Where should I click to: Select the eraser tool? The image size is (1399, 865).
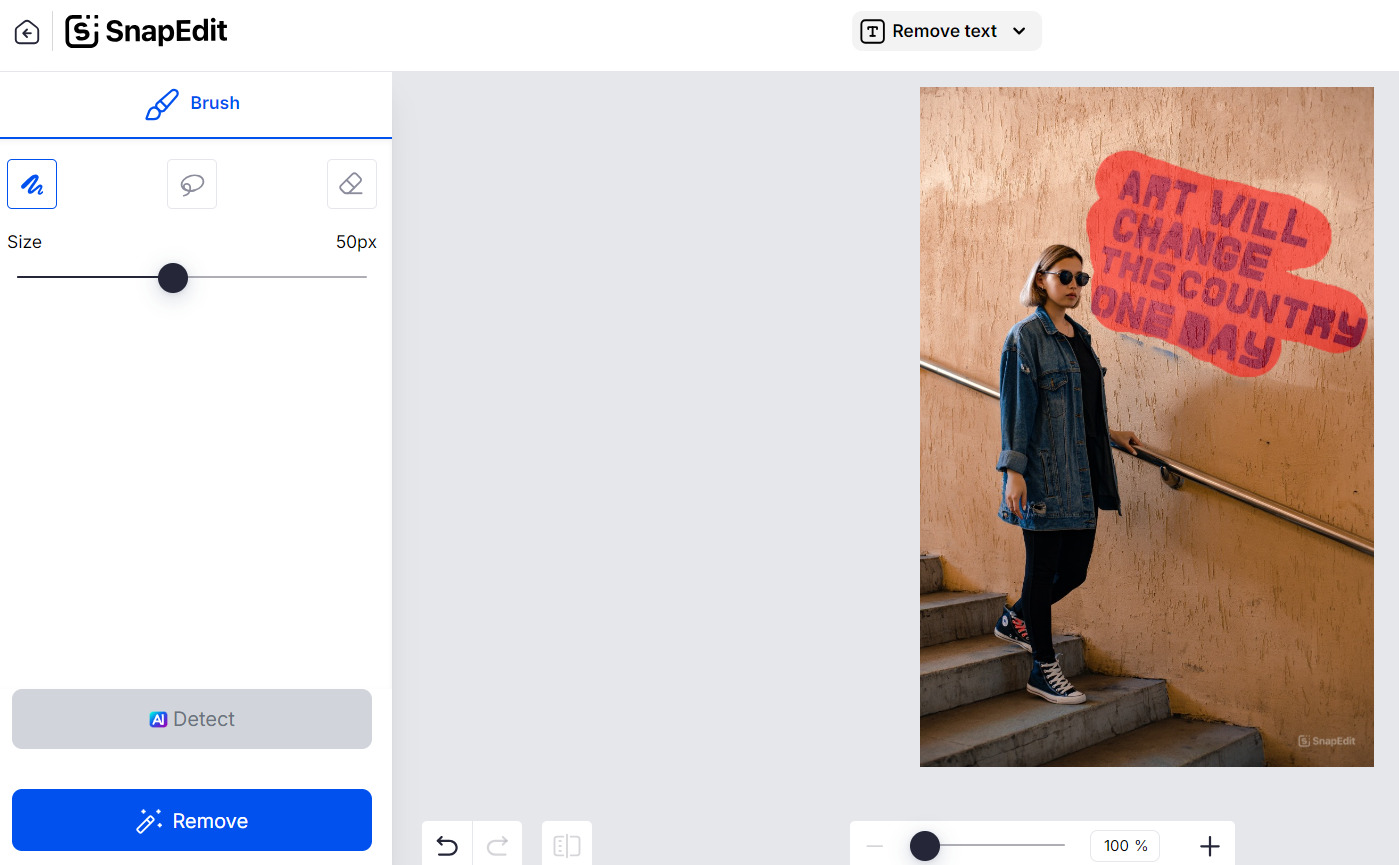tap(351, 184)
